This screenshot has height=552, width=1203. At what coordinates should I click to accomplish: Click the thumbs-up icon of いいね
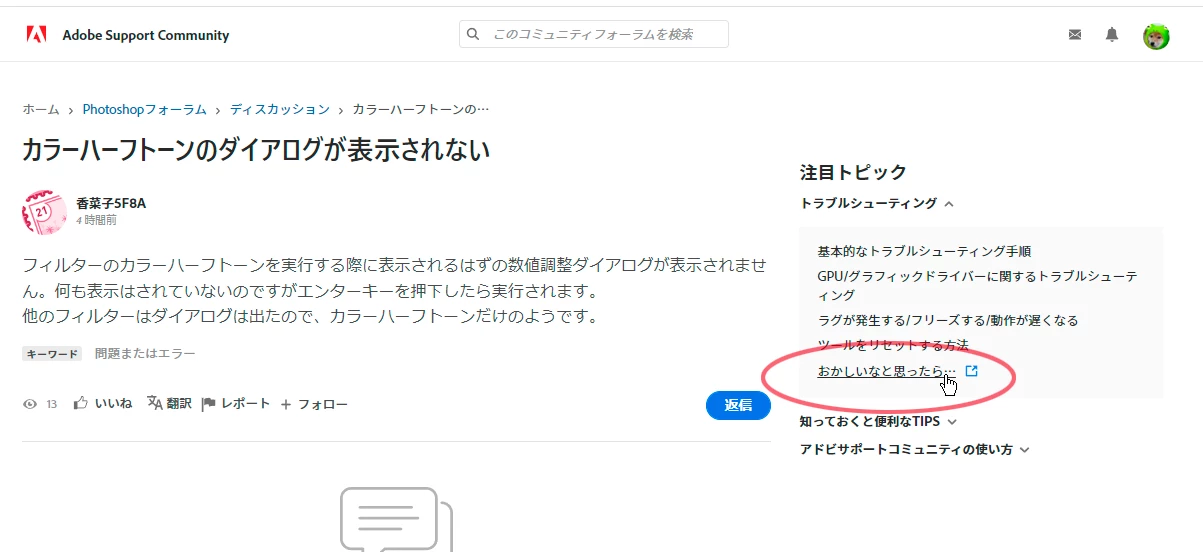[x=81, y=403]
